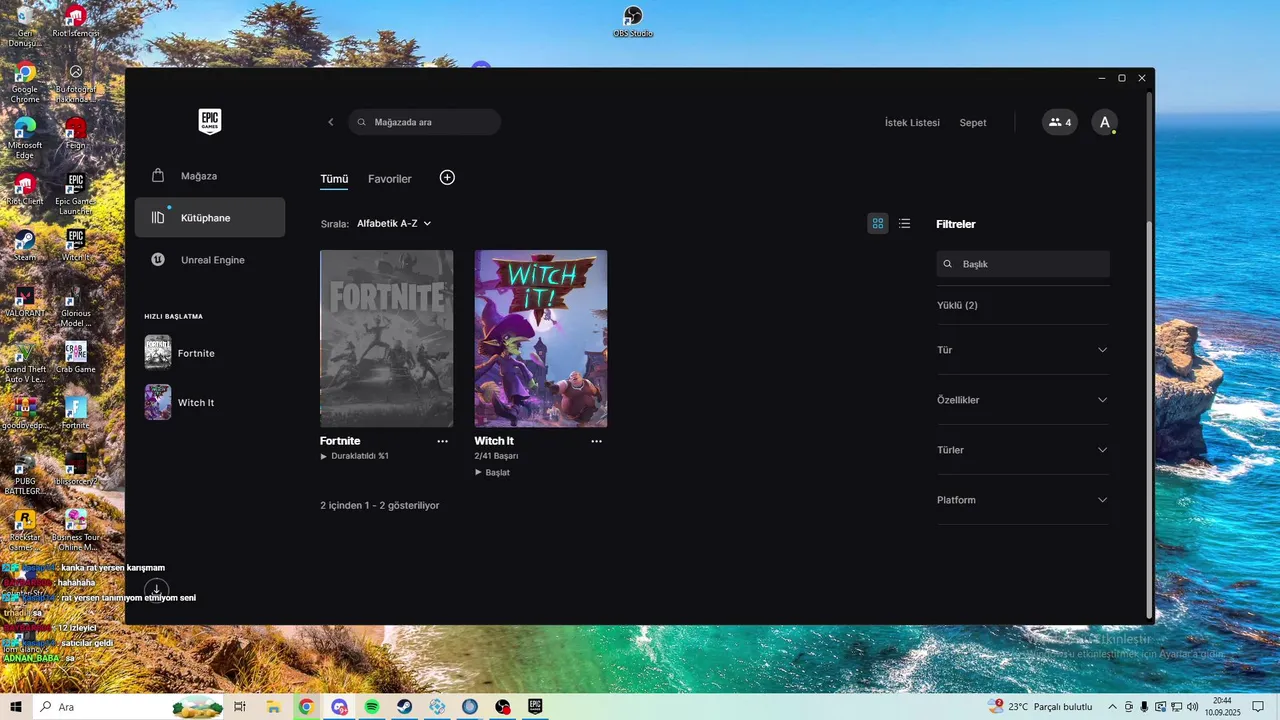Image resolution: width=1280 pixels, height=720 pixels.
Task: Switch to the Favoriler tab
Action: pyautogui.click(x=390, y=179)
